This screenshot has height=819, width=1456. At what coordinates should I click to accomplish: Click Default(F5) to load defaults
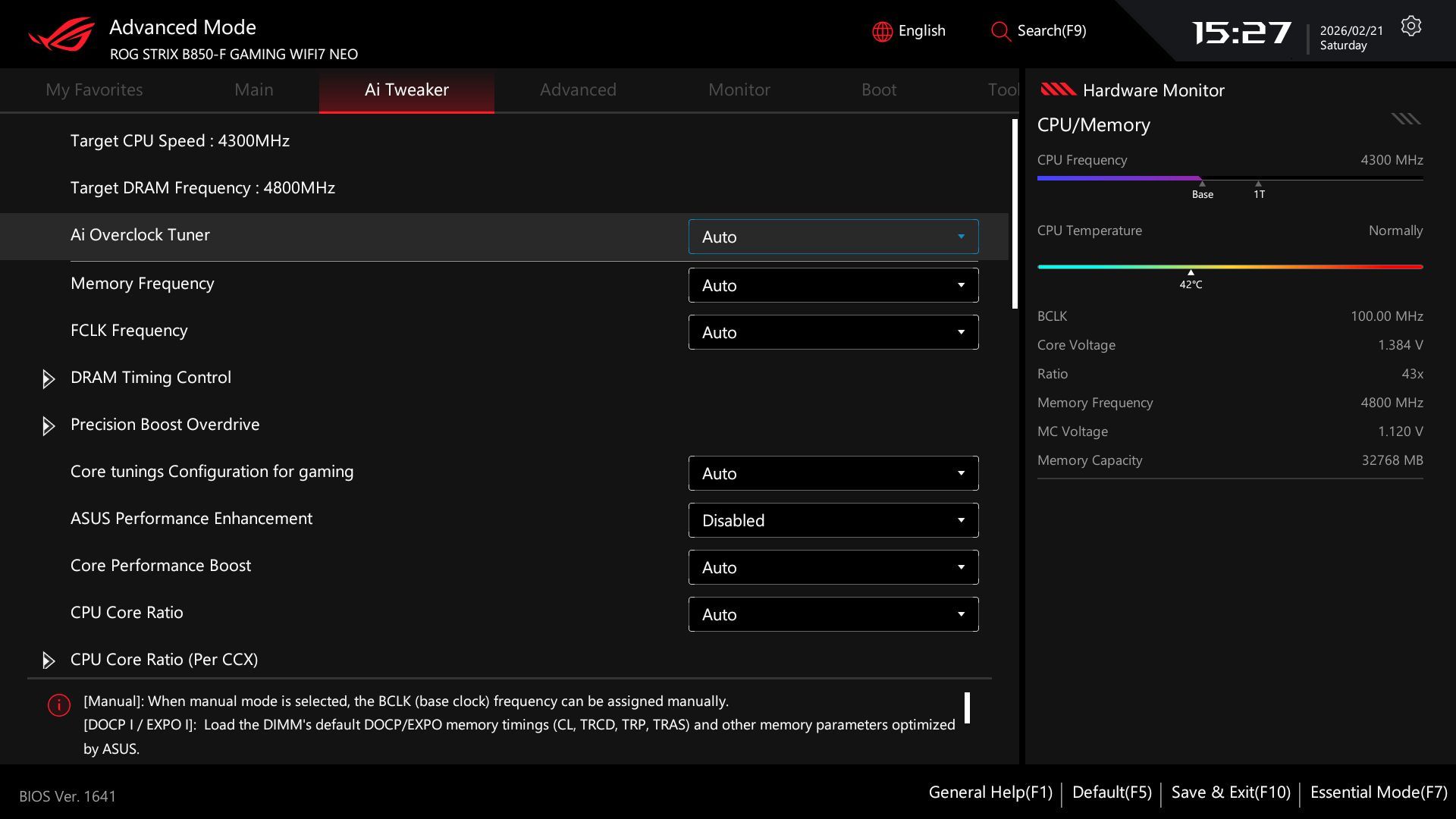point(1112,792)
